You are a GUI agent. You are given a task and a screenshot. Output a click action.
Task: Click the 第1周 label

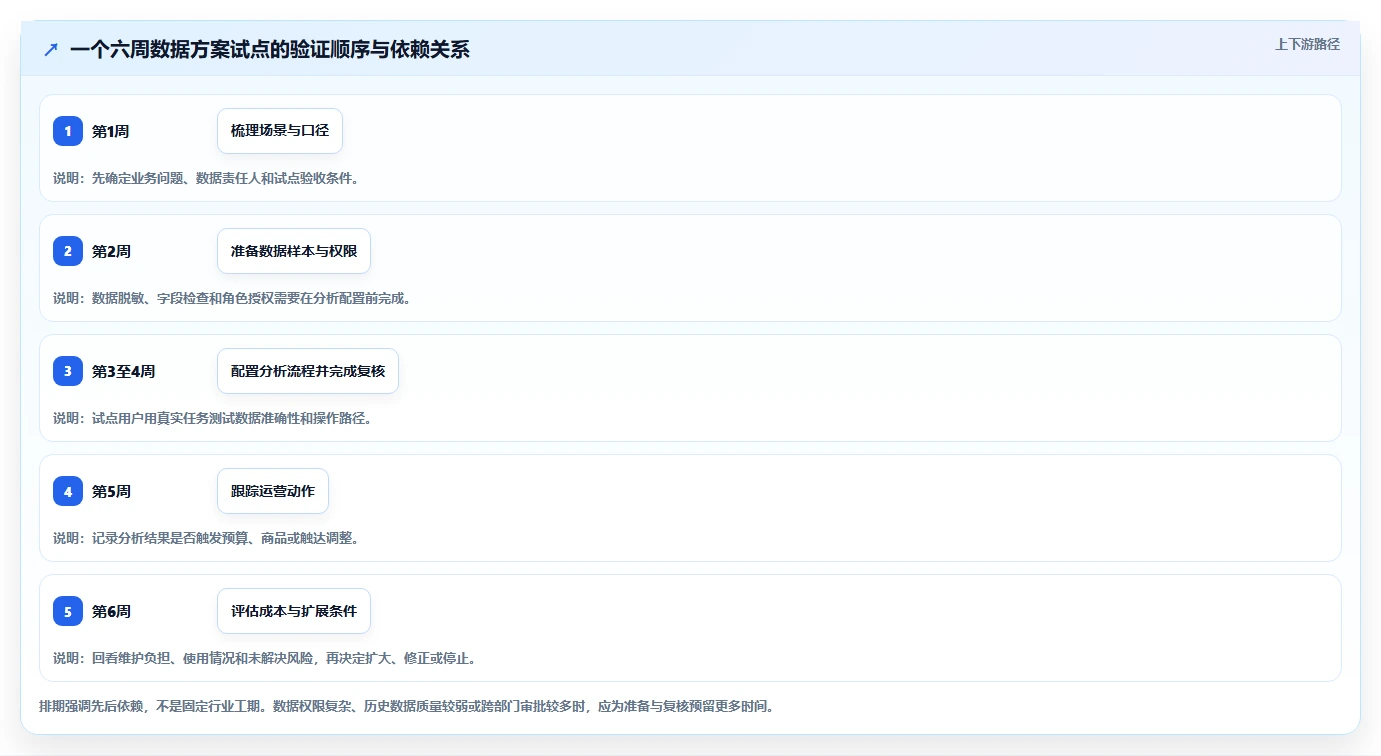(110, 131)
